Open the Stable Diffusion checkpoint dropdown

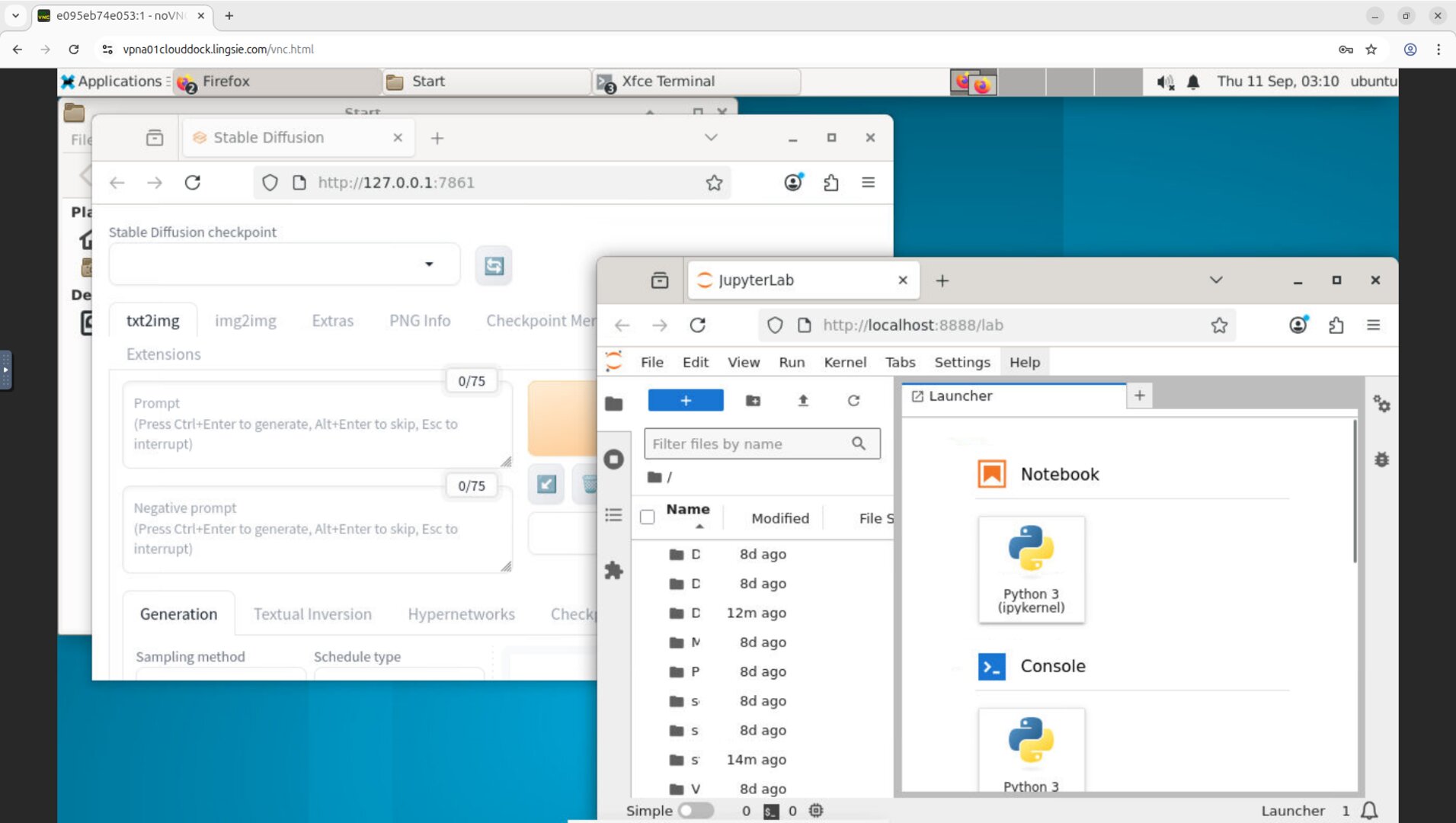pyautogui.click(x=430, y=264)
